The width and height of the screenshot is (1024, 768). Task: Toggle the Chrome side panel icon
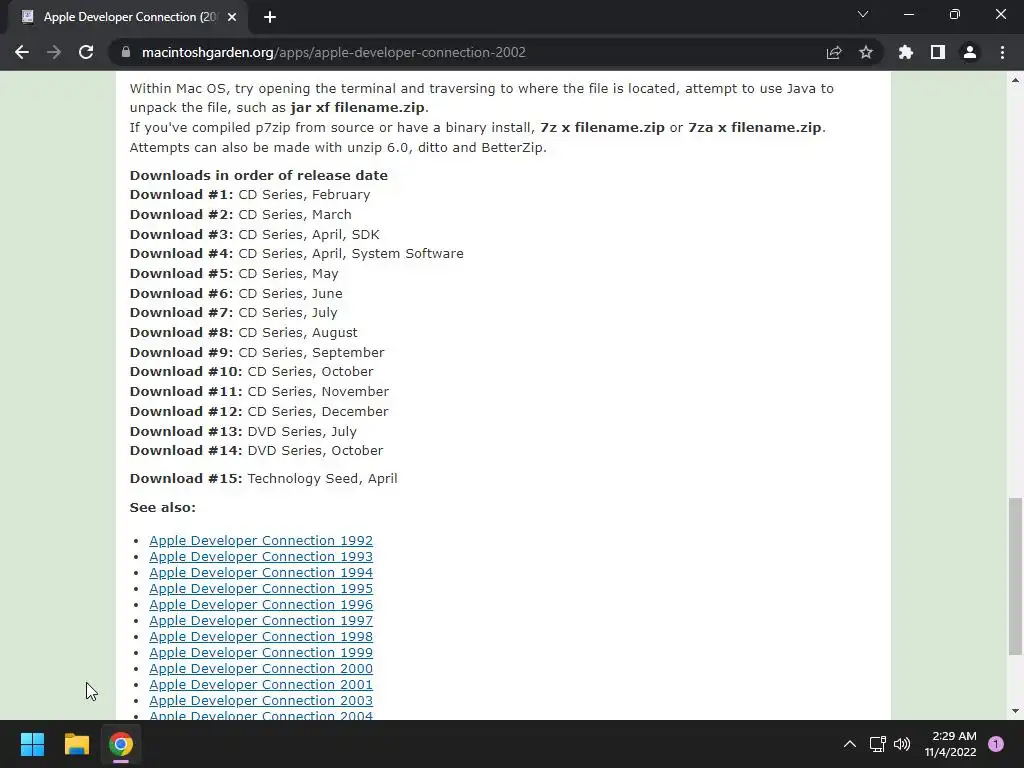(938, 52)
